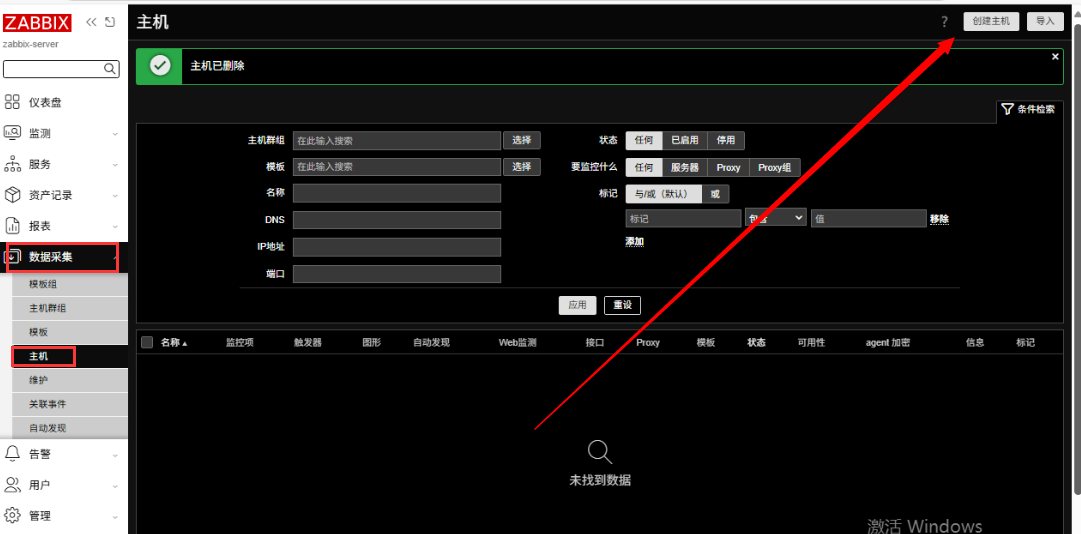Choose 或 tag evaluation option
1081x534 pixels.
[x=715, y=194]
